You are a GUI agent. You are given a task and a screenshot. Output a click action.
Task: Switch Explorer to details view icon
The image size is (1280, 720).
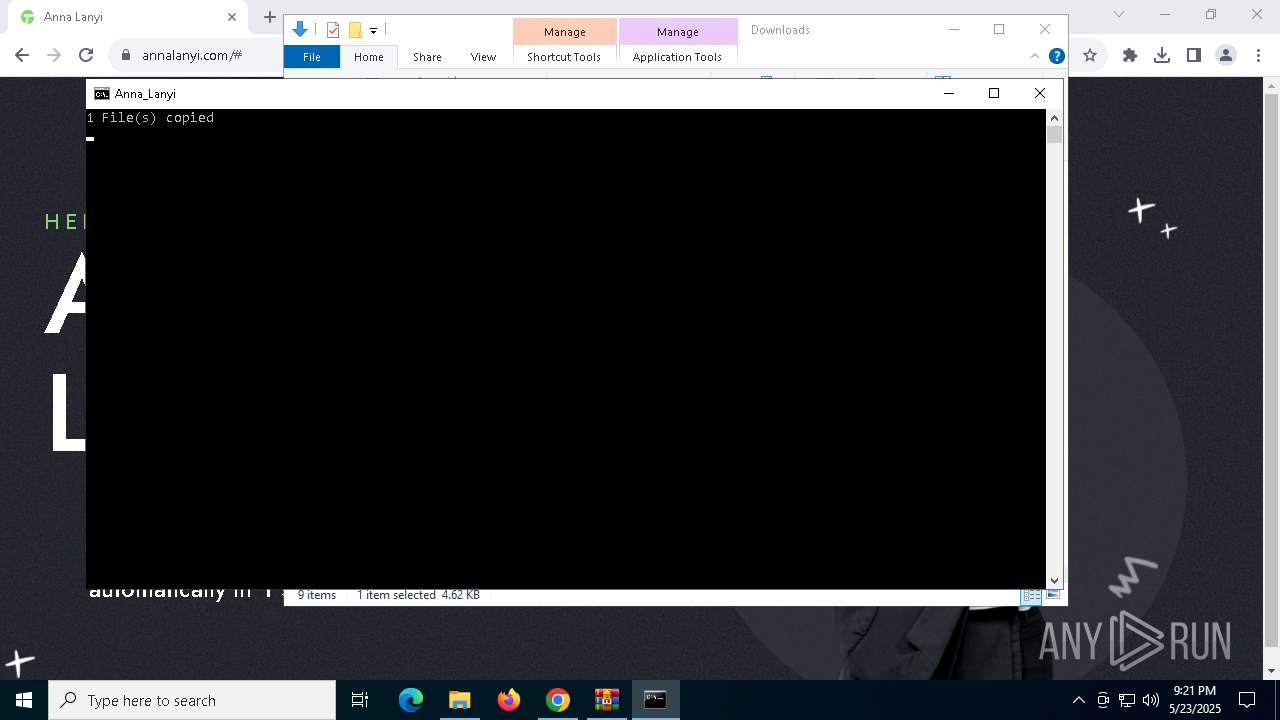1031,595
